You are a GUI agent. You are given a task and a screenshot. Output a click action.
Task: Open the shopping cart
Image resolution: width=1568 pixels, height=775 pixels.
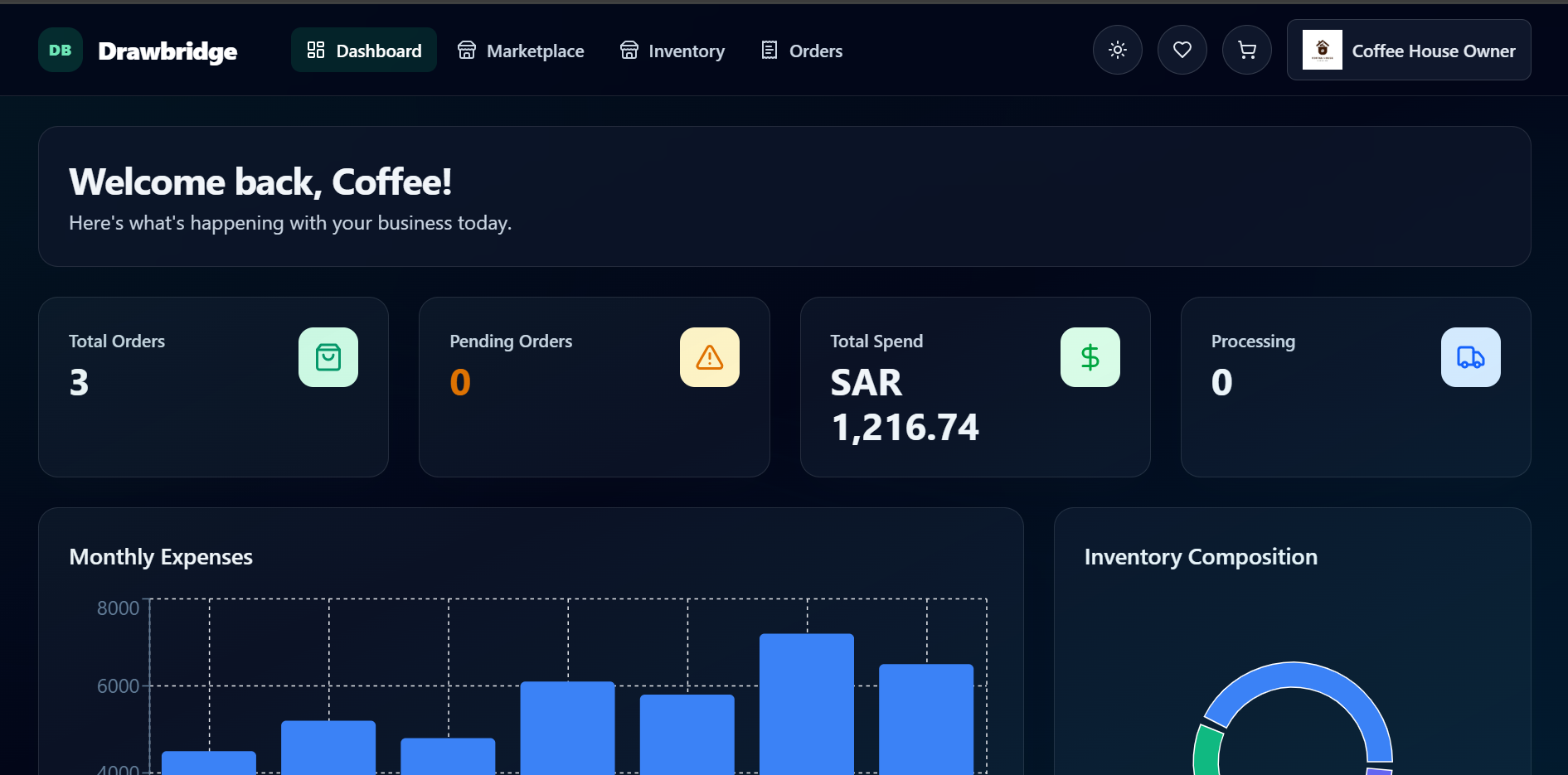tap(1247, 50)
